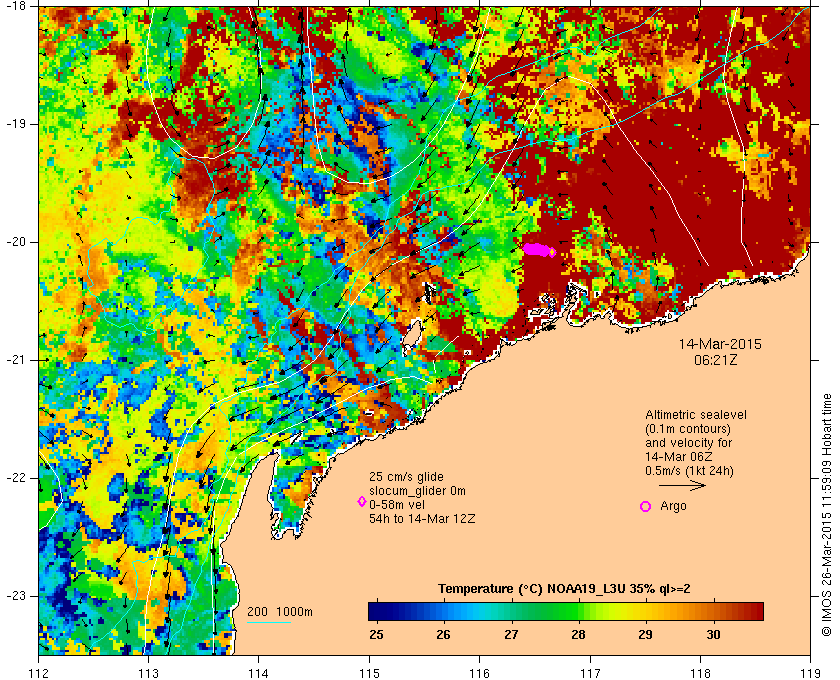This screenshot has height=680, width=840.
Task: Click the colorbar tick label 29
Action: point(646,634)
